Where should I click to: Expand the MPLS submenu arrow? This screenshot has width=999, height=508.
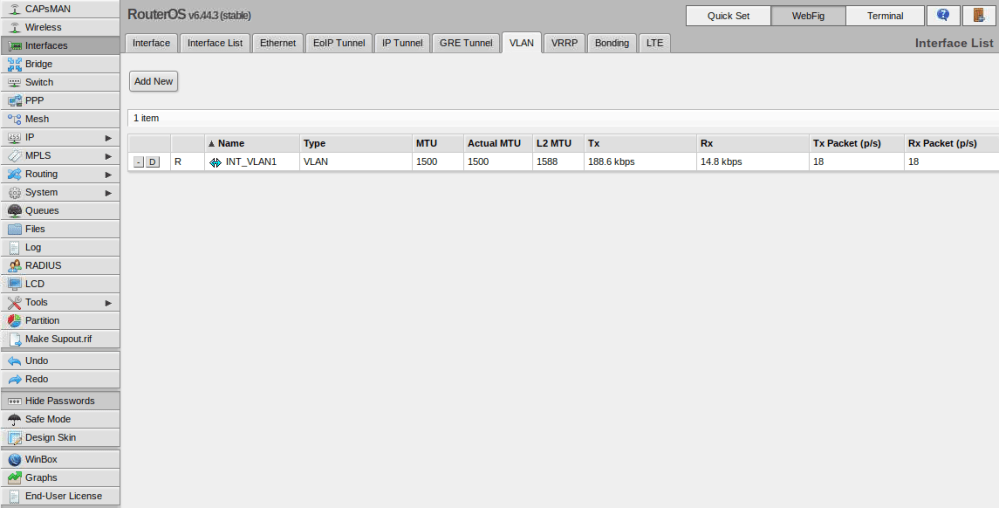coord(108,156)
